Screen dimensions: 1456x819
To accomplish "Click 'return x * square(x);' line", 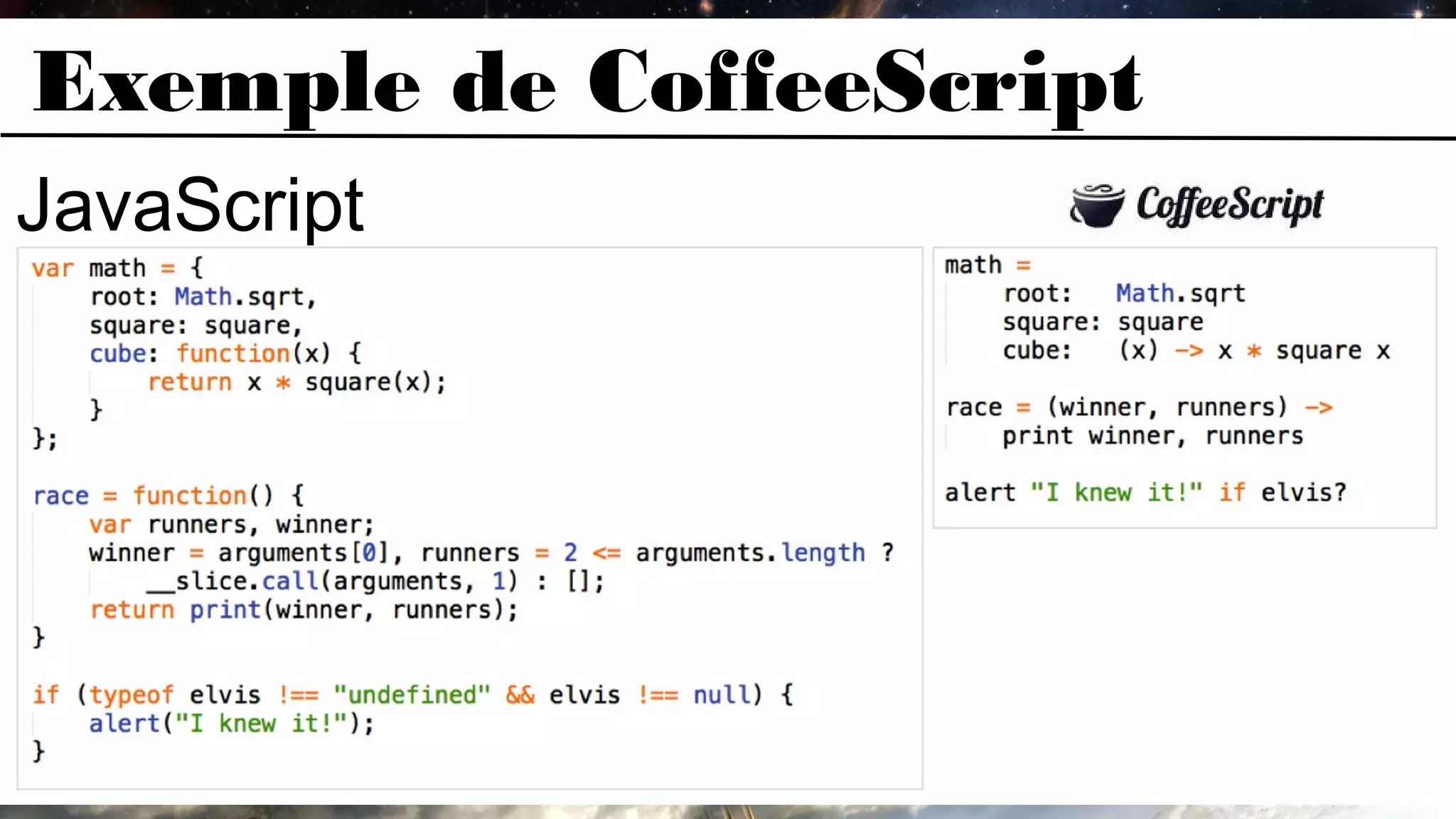I will pos(297,382).
